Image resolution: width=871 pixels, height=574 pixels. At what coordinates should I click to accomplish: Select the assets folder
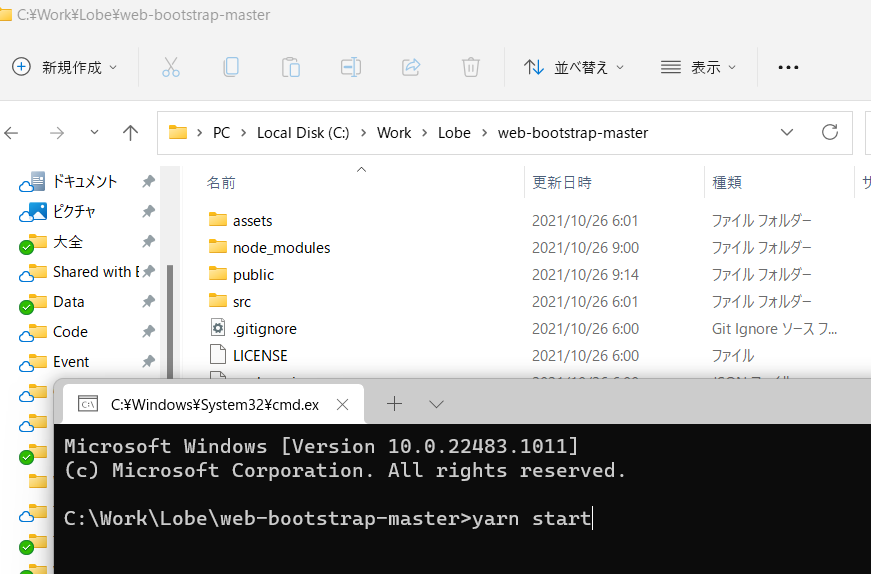pos(252,221)
